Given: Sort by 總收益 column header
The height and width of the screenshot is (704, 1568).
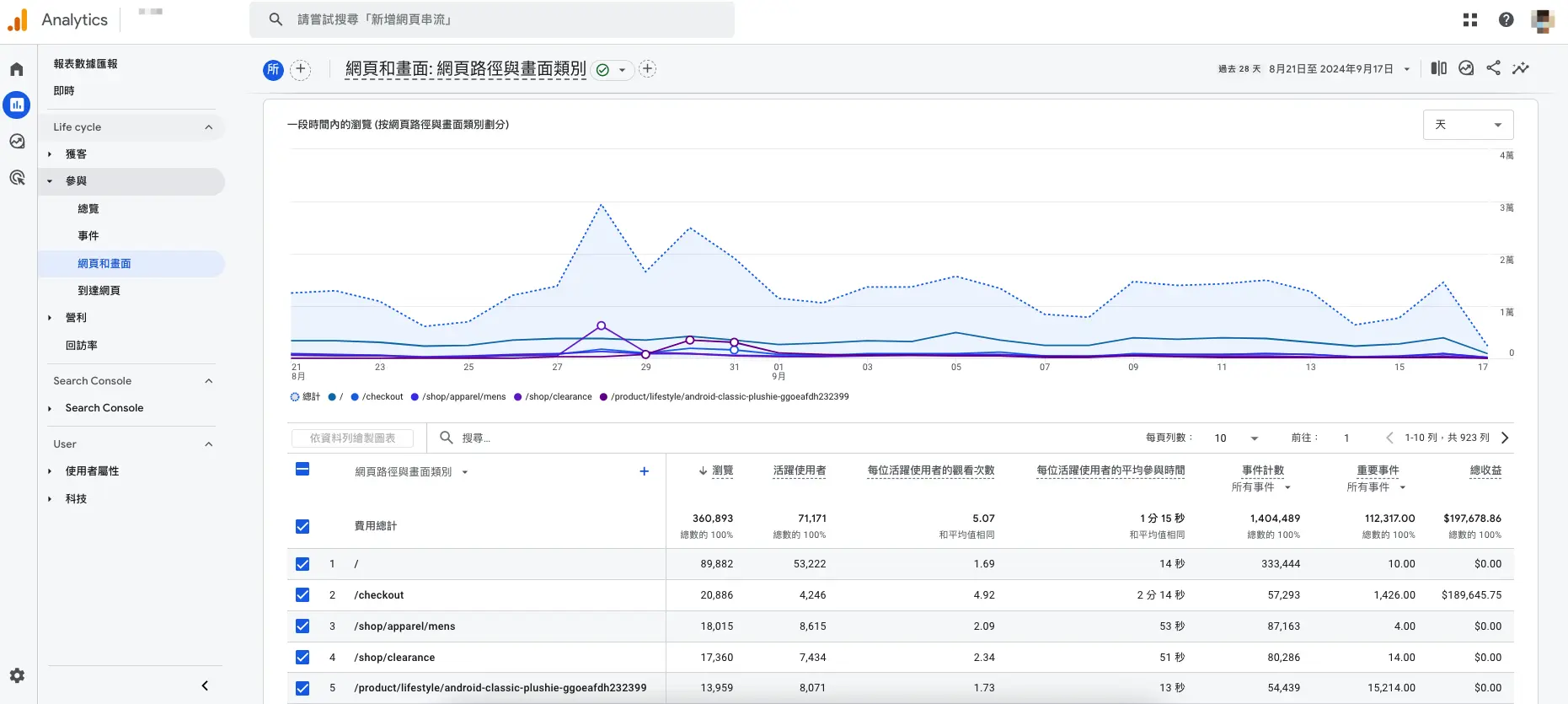Looking at the screenshot, I should pos(1485,470).
